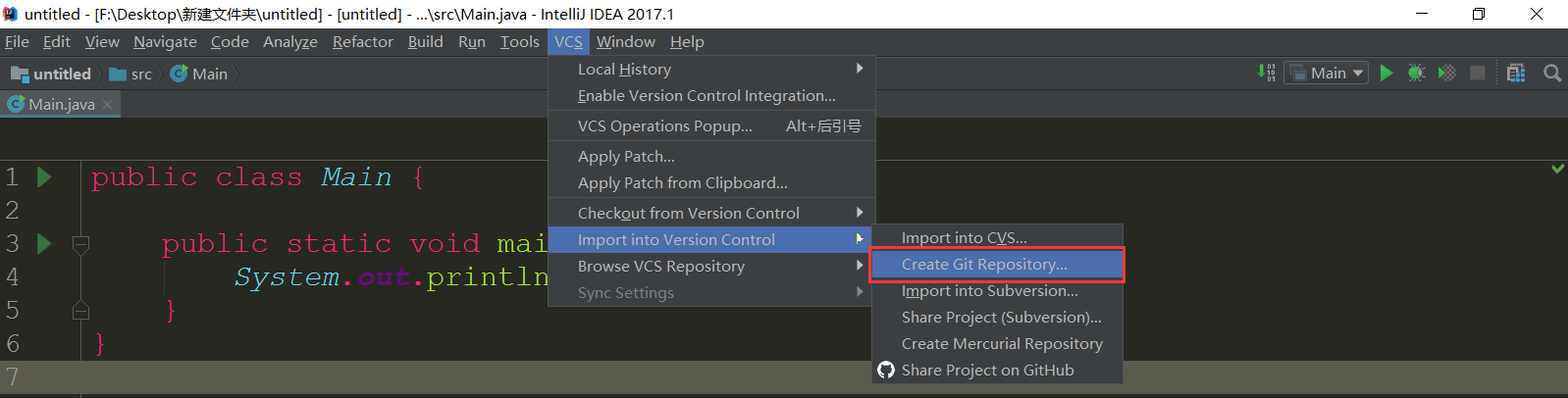The width and height of the screenshot is (1568, 398).
Task: Click the GitHub icon next to Share Project
Action: [886, 370]
